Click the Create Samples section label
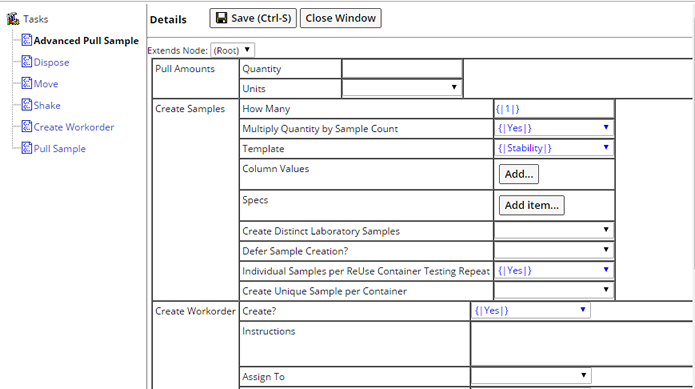The height and width of the screenshot is (389, 695). [190, 109]
